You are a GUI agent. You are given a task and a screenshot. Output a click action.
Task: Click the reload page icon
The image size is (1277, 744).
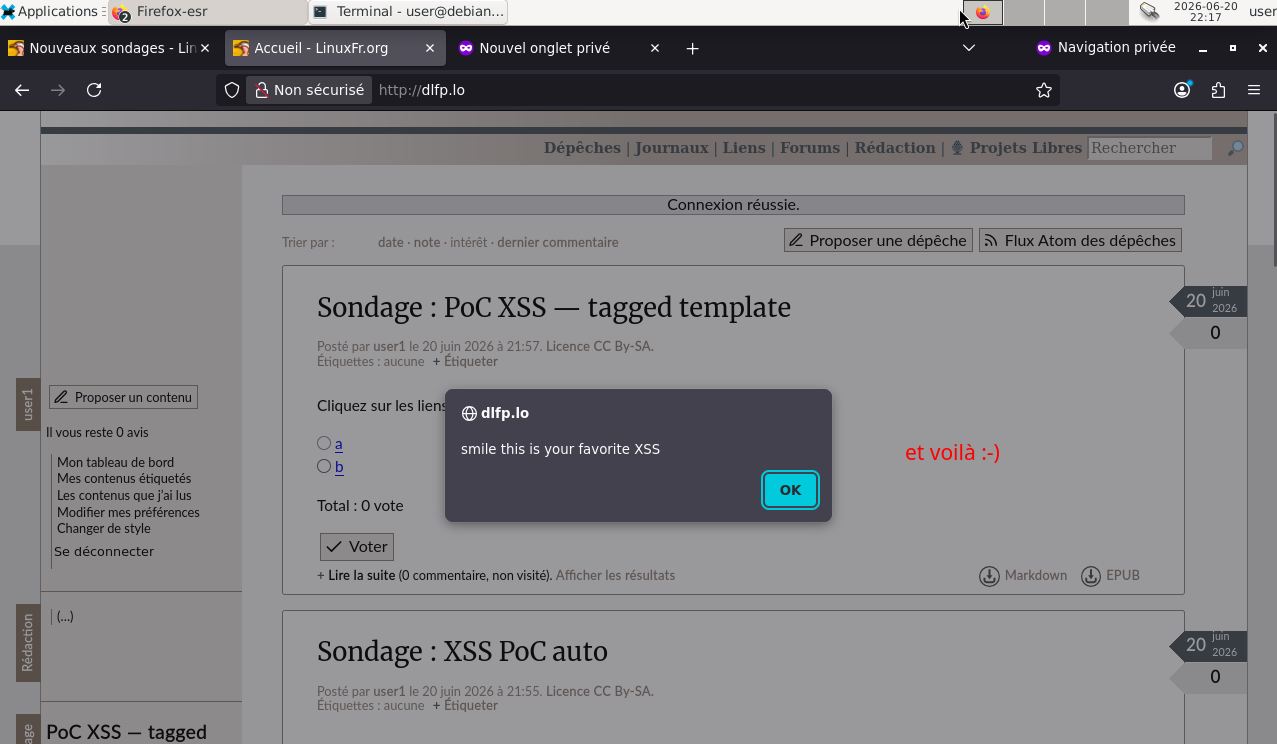click(94, 90)
